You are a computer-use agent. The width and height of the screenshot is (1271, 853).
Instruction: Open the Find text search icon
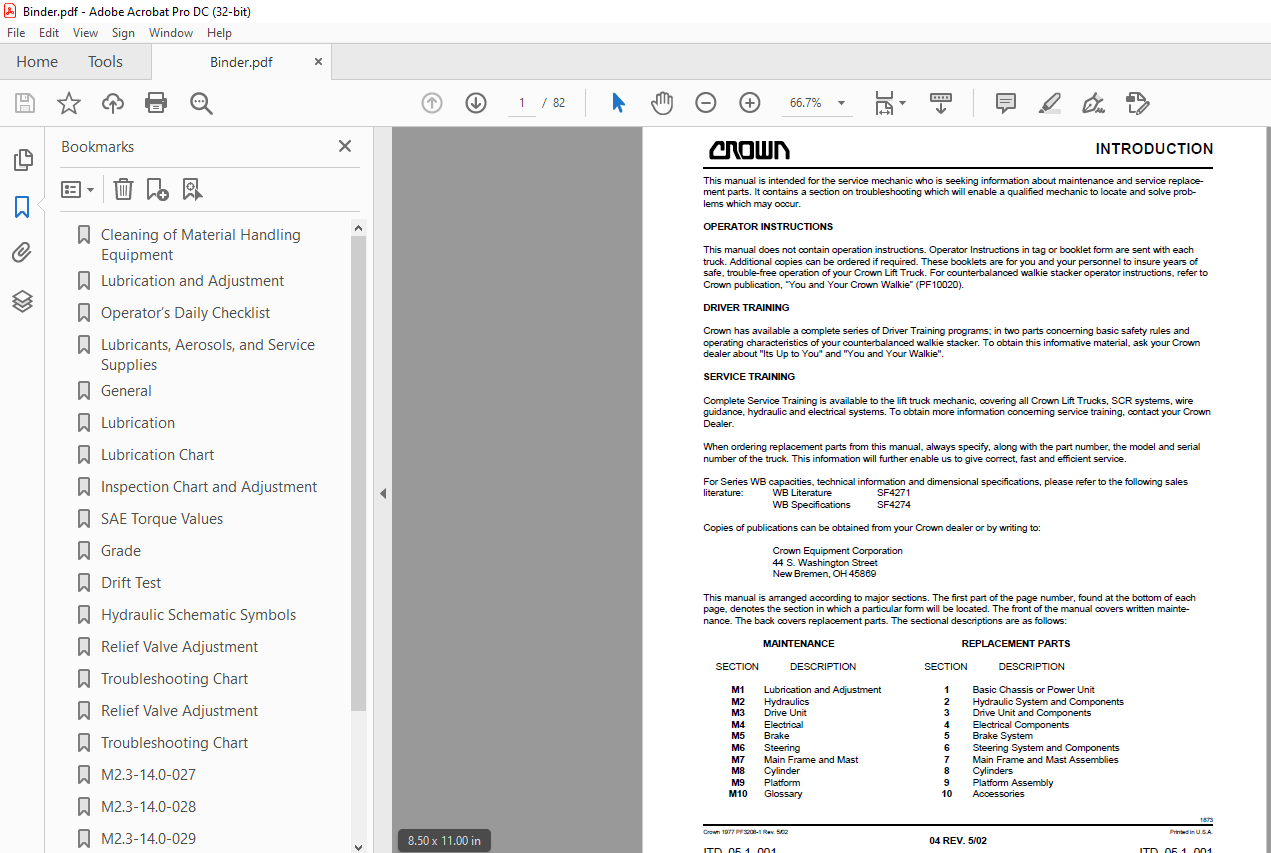point(201,103)
